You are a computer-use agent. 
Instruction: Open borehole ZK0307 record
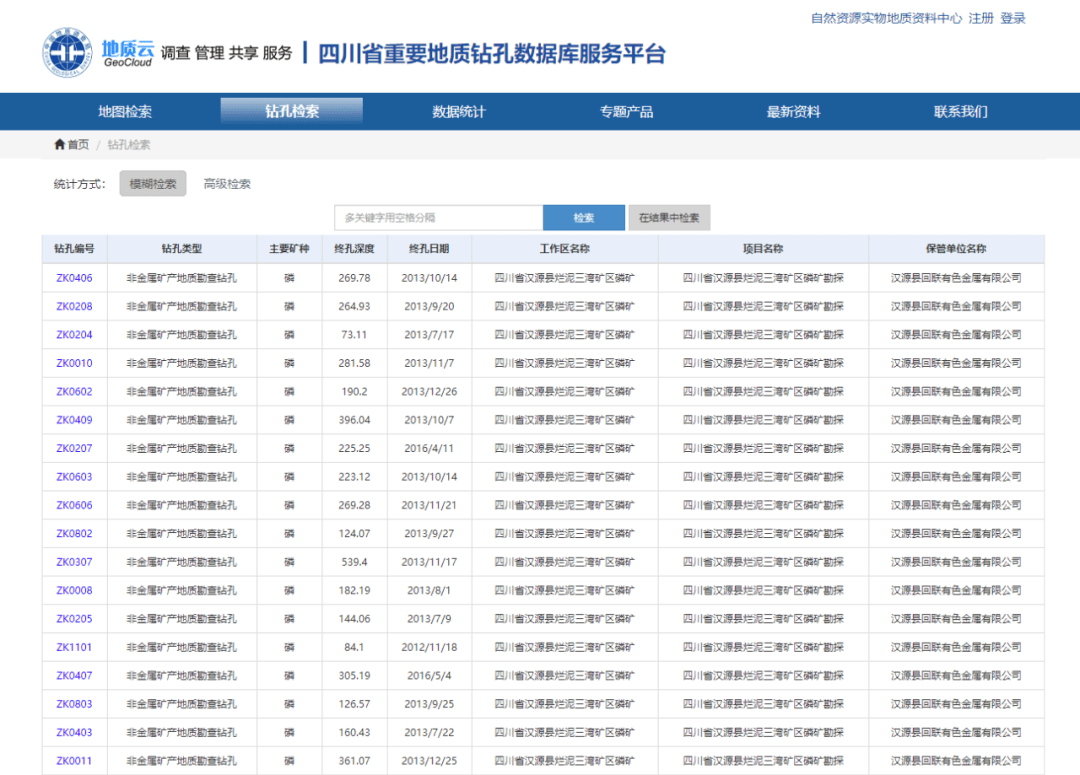(x=74, y=562)
